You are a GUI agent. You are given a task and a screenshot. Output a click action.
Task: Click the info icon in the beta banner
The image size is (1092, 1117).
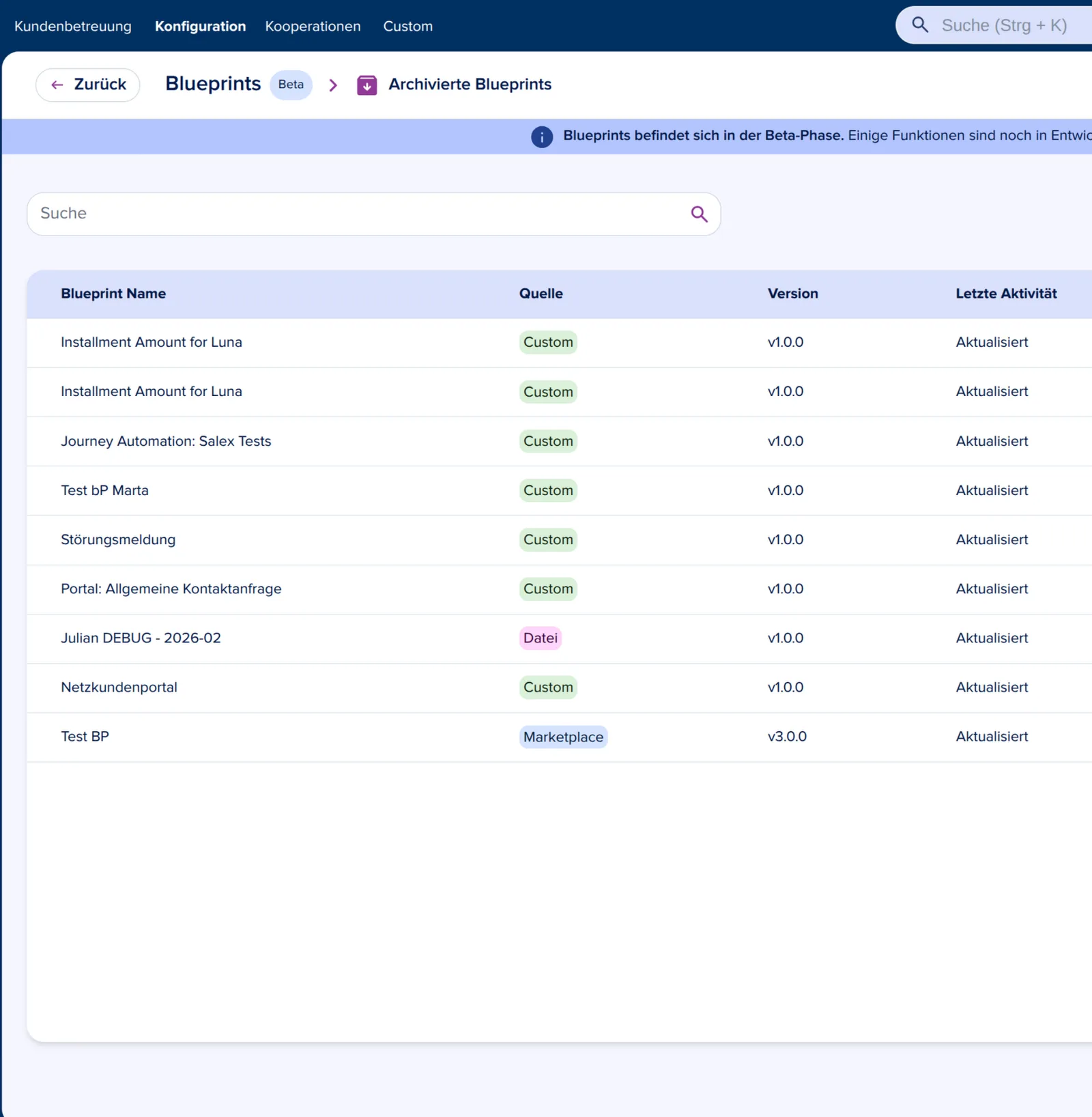[542, 137]
